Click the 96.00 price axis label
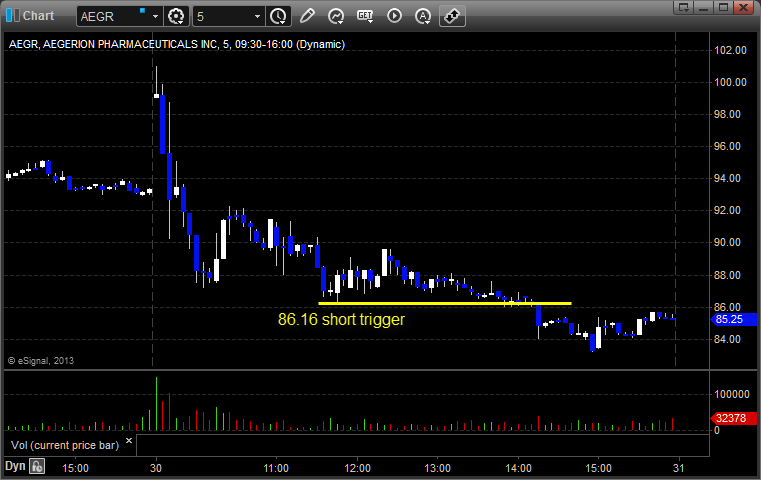This screenshot has height=480, width=761. 728,146
